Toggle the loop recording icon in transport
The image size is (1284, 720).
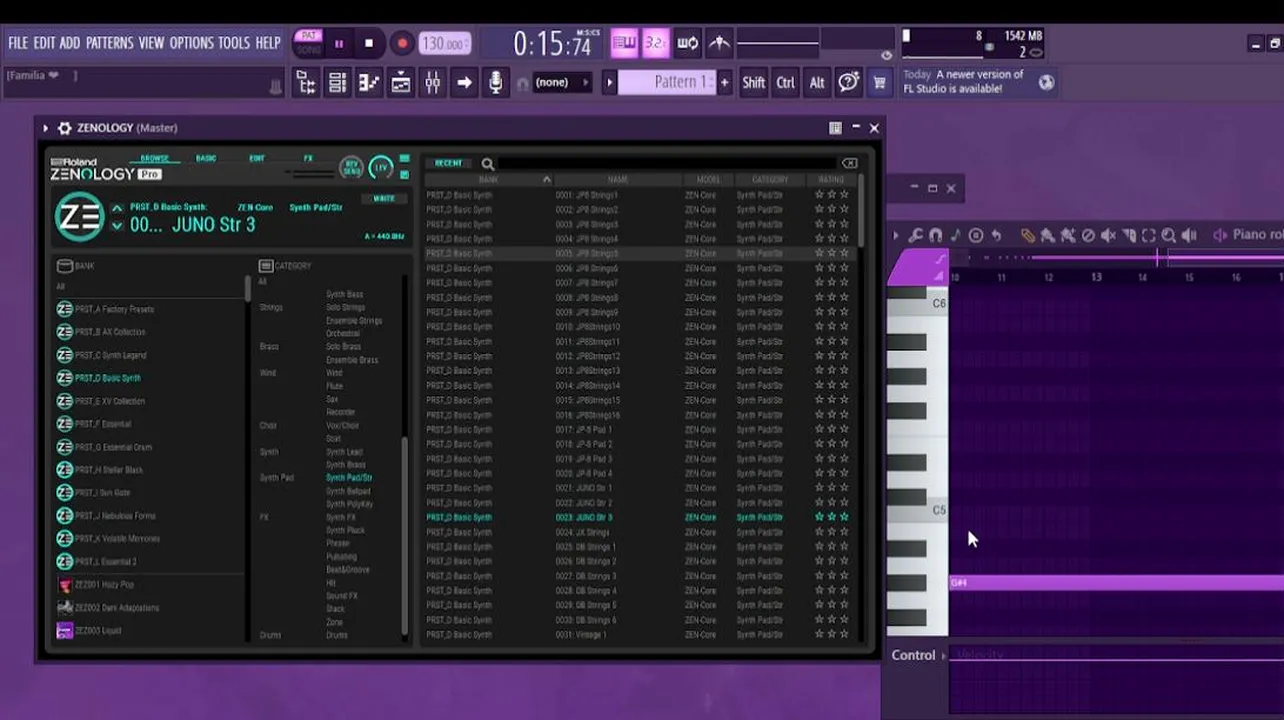click(x=688, y=43)
